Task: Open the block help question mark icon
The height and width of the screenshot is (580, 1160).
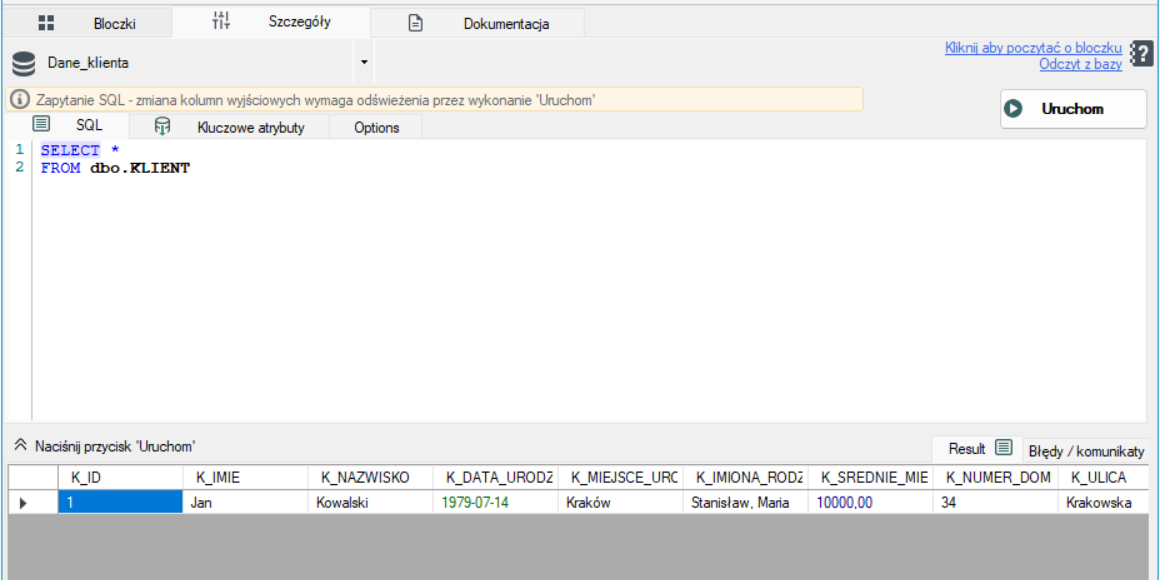Action: coord(1142,55)
